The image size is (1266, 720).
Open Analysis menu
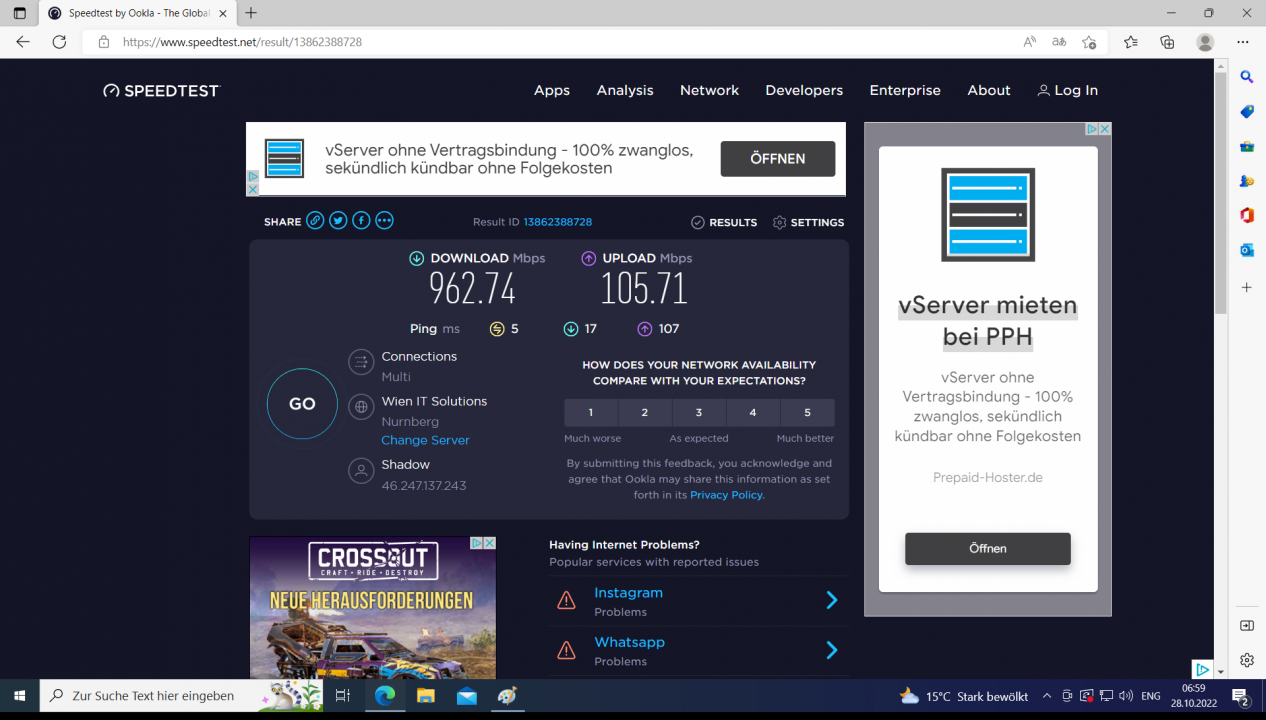[625, 90]
